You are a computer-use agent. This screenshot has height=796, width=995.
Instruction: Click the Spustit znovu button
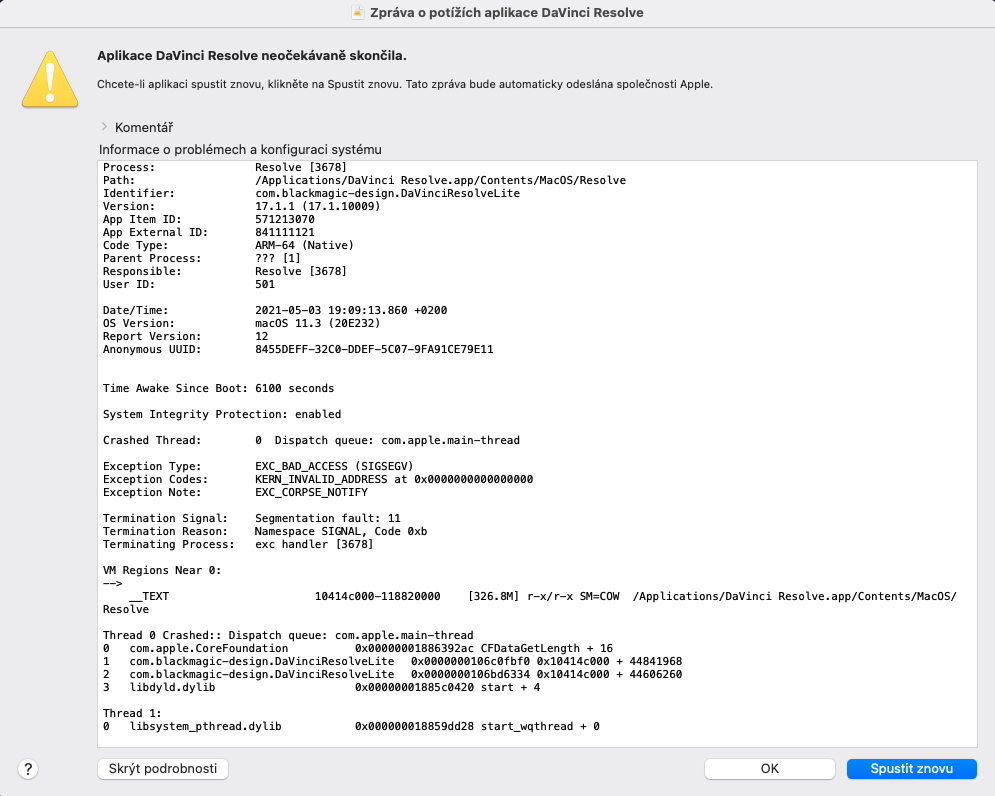click(x=911, y=768)
